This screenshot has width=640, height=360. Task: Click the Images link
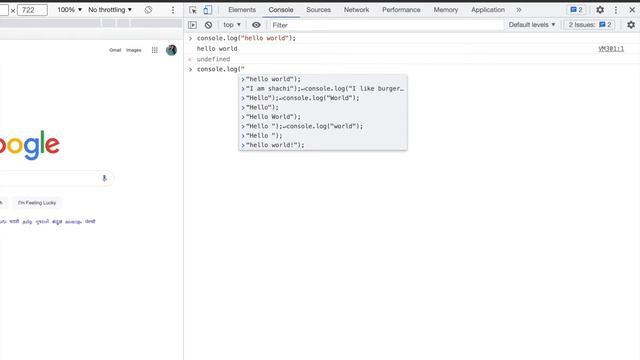[133, 50]
